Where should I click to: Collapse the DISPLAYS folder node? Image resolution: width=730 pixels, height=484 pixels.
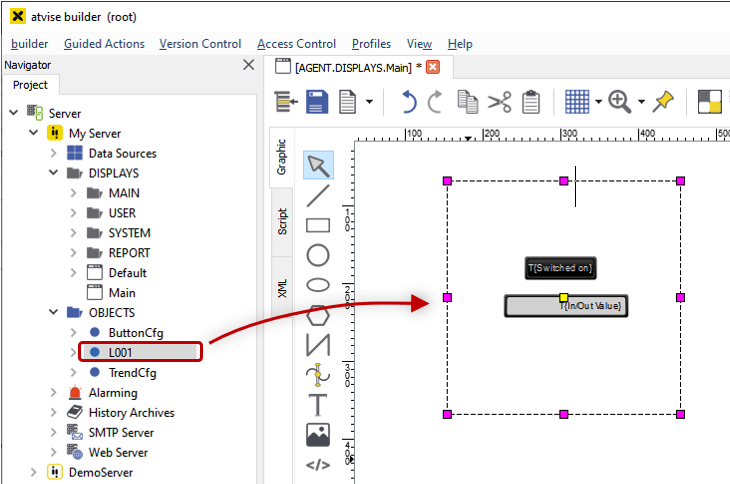point(53,173)
